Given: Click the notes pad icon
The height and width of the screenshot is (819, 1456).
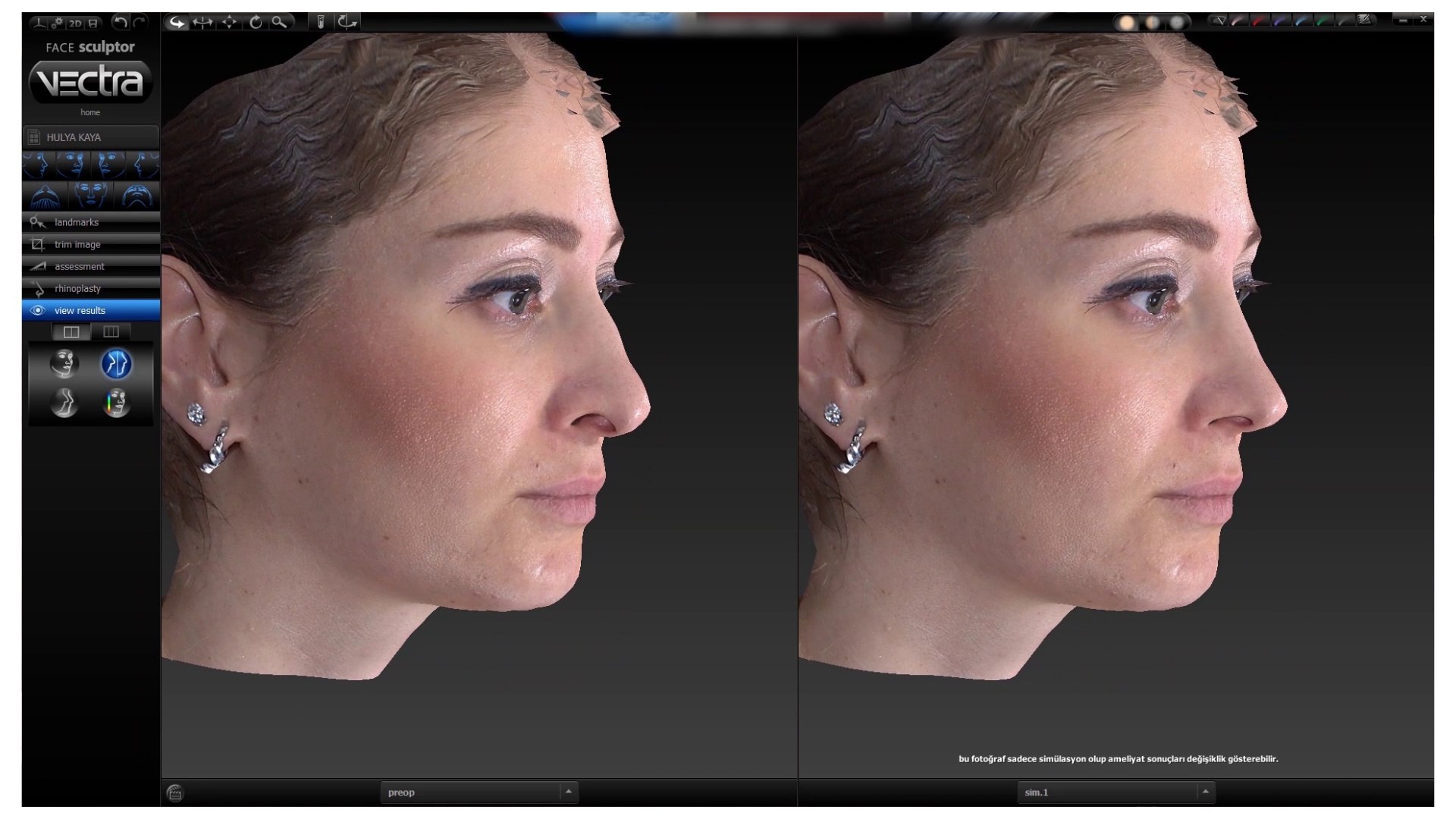Looking at the screenshot, I should point(1366,20).
